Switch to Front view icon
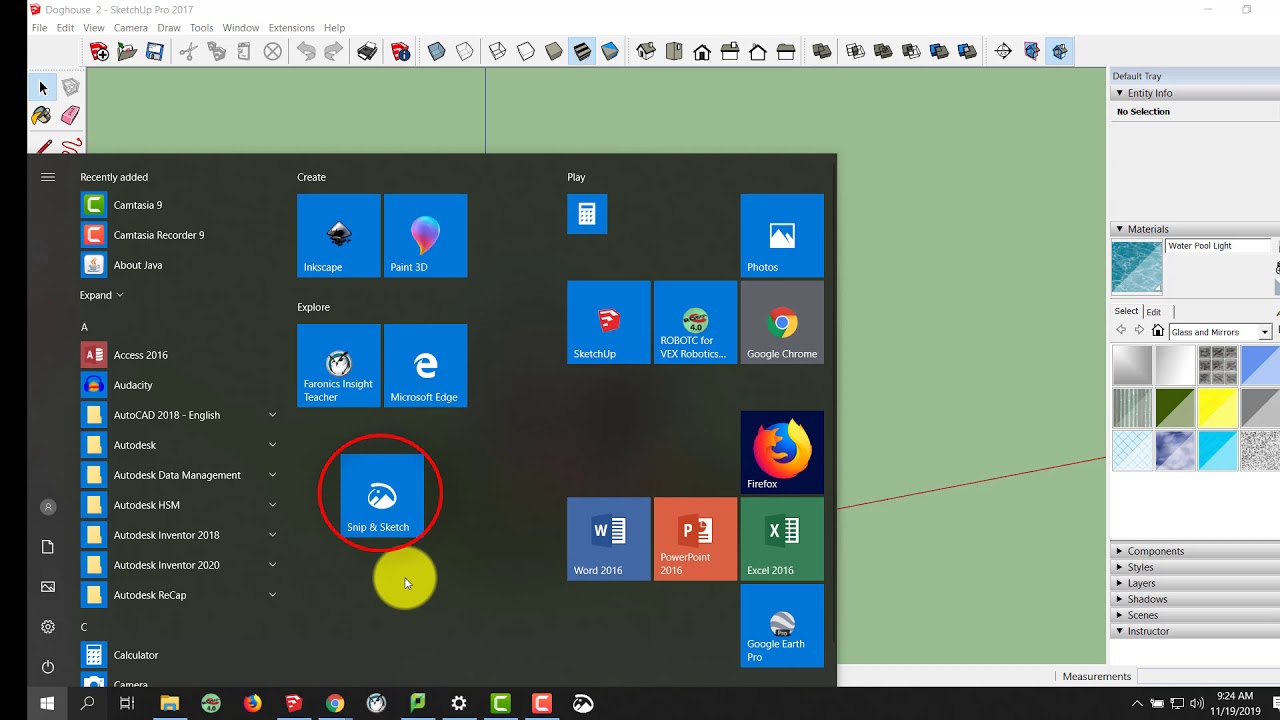The image size is (1280, 720). pos(702,52)
